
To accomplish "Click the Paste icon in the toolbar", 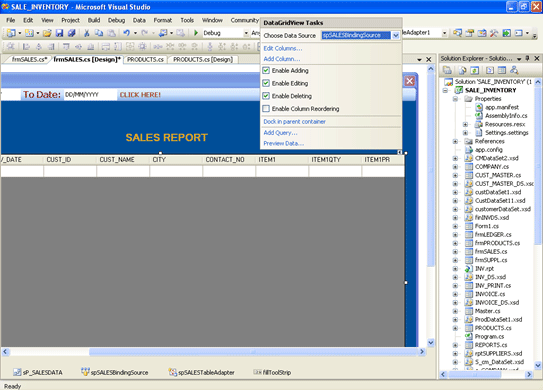I will tap(111, 33).
